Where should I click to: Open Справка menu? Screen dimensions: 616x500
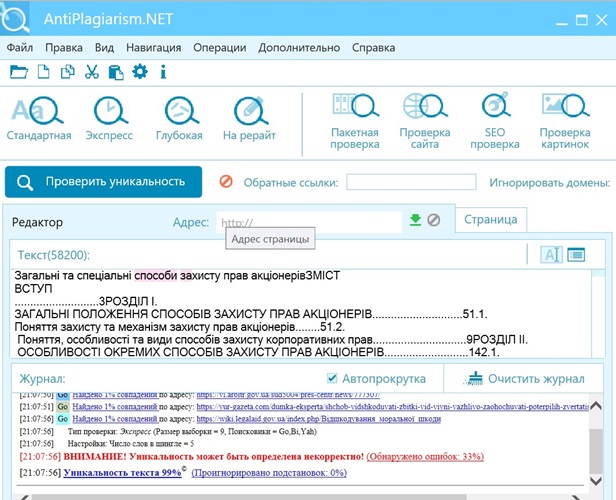373,48
